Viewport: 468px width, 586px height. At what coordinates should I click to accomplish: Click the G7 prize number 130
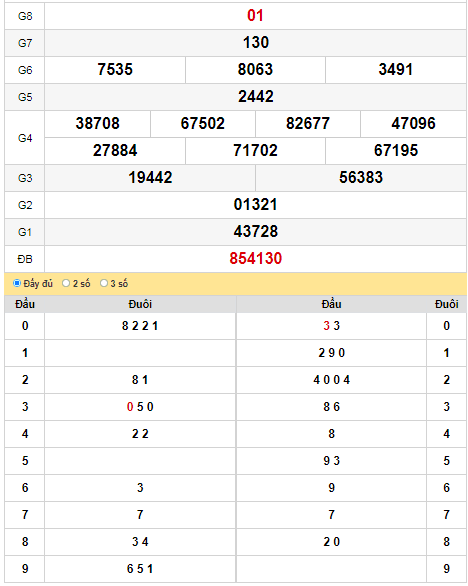(256, 43)
